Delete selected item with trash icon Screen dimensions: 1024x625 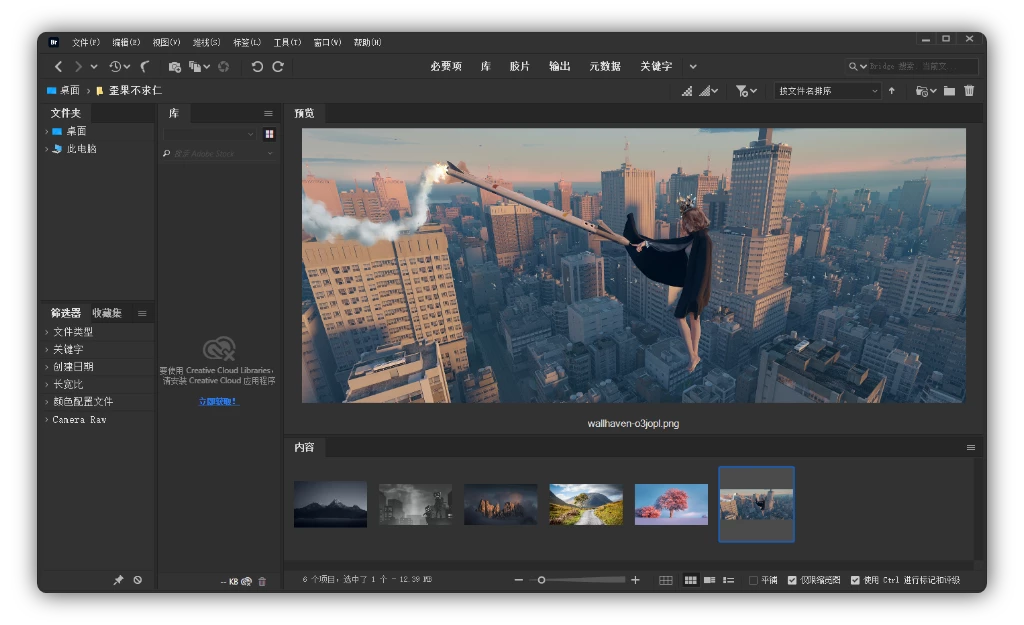click(969, 91)
